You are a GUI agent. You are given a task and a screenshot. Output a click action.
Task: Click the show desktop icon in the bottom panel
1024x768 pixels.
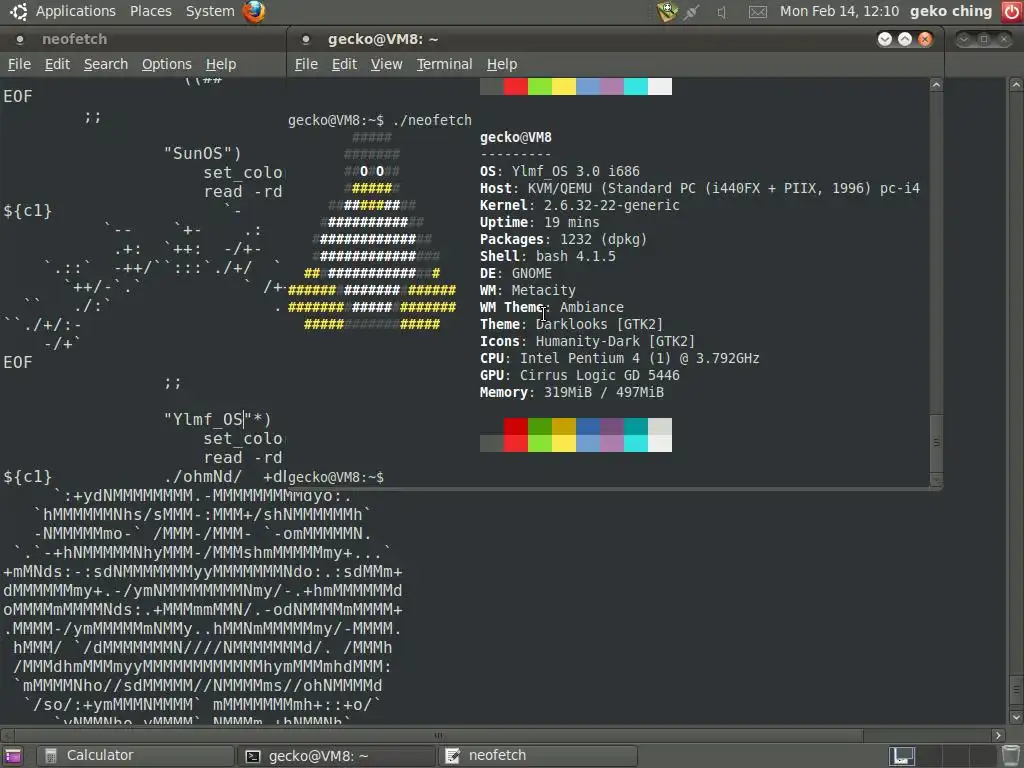point(13,756)
